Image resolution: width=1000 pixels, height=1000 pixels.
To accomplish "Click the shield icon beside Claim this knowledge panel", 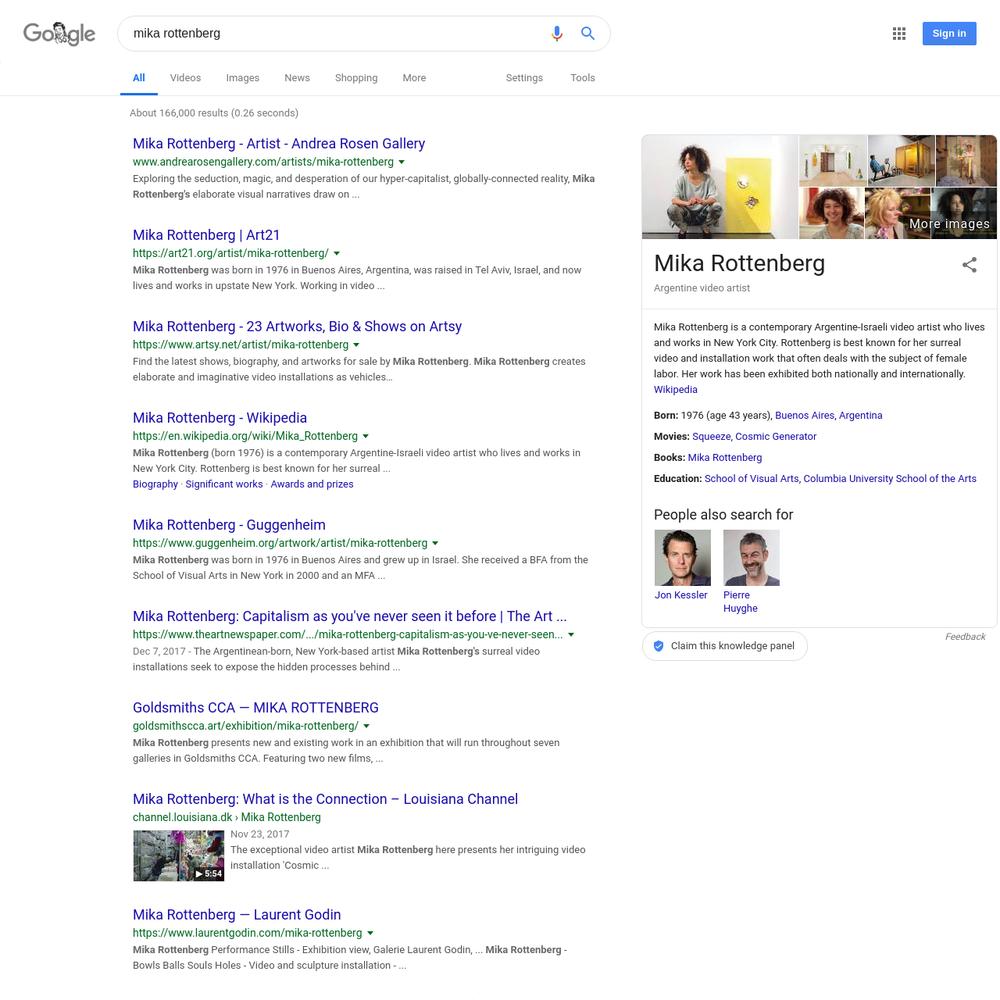I will point(659,646).
